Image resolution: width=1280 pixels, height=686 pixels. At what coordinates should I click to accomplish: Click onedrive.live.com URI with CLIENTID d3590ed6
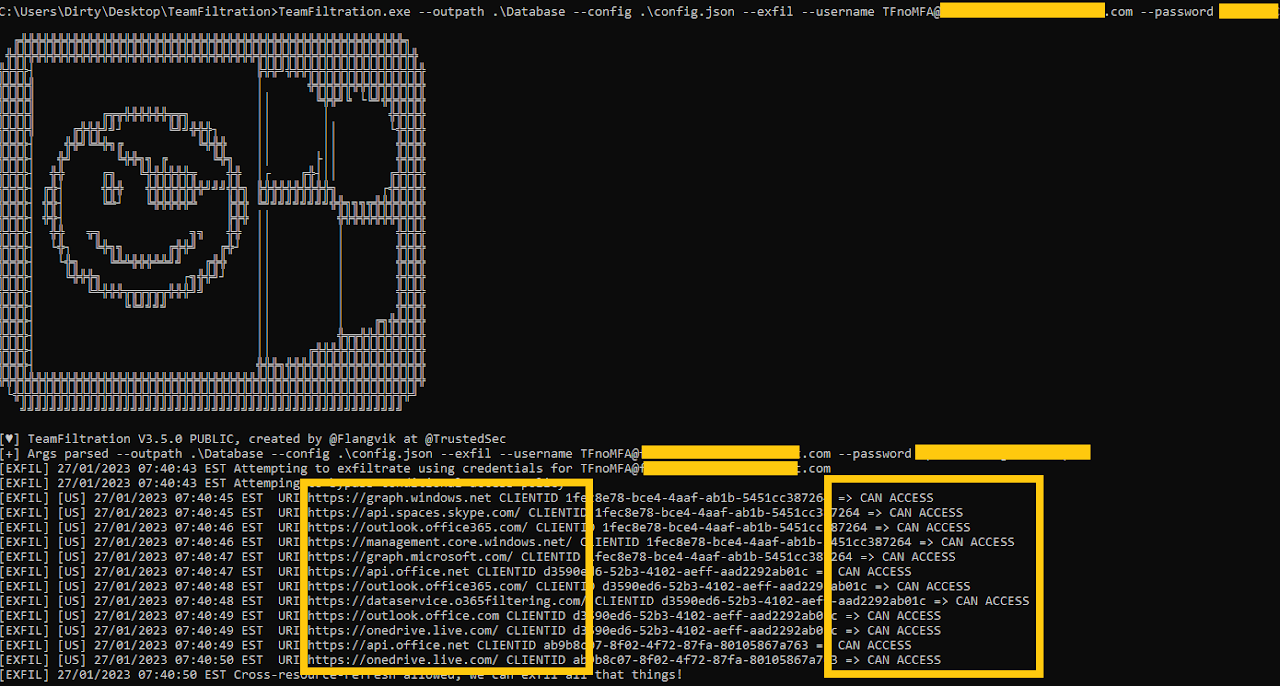point(404,631)
